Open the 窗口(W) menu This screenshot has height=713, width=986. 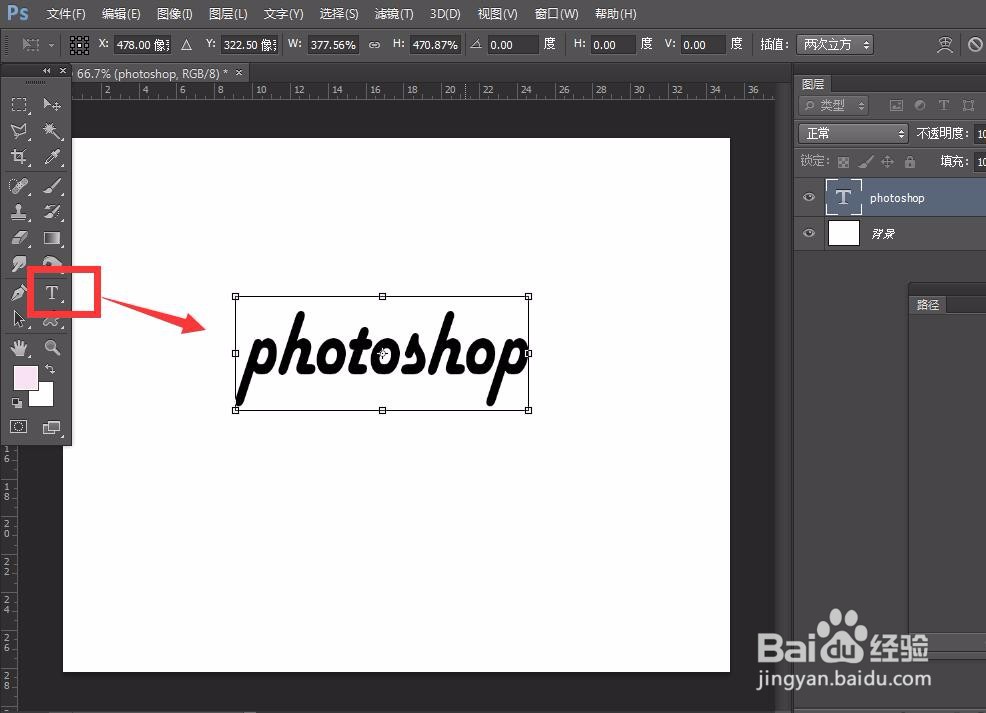tap(556, 13)
